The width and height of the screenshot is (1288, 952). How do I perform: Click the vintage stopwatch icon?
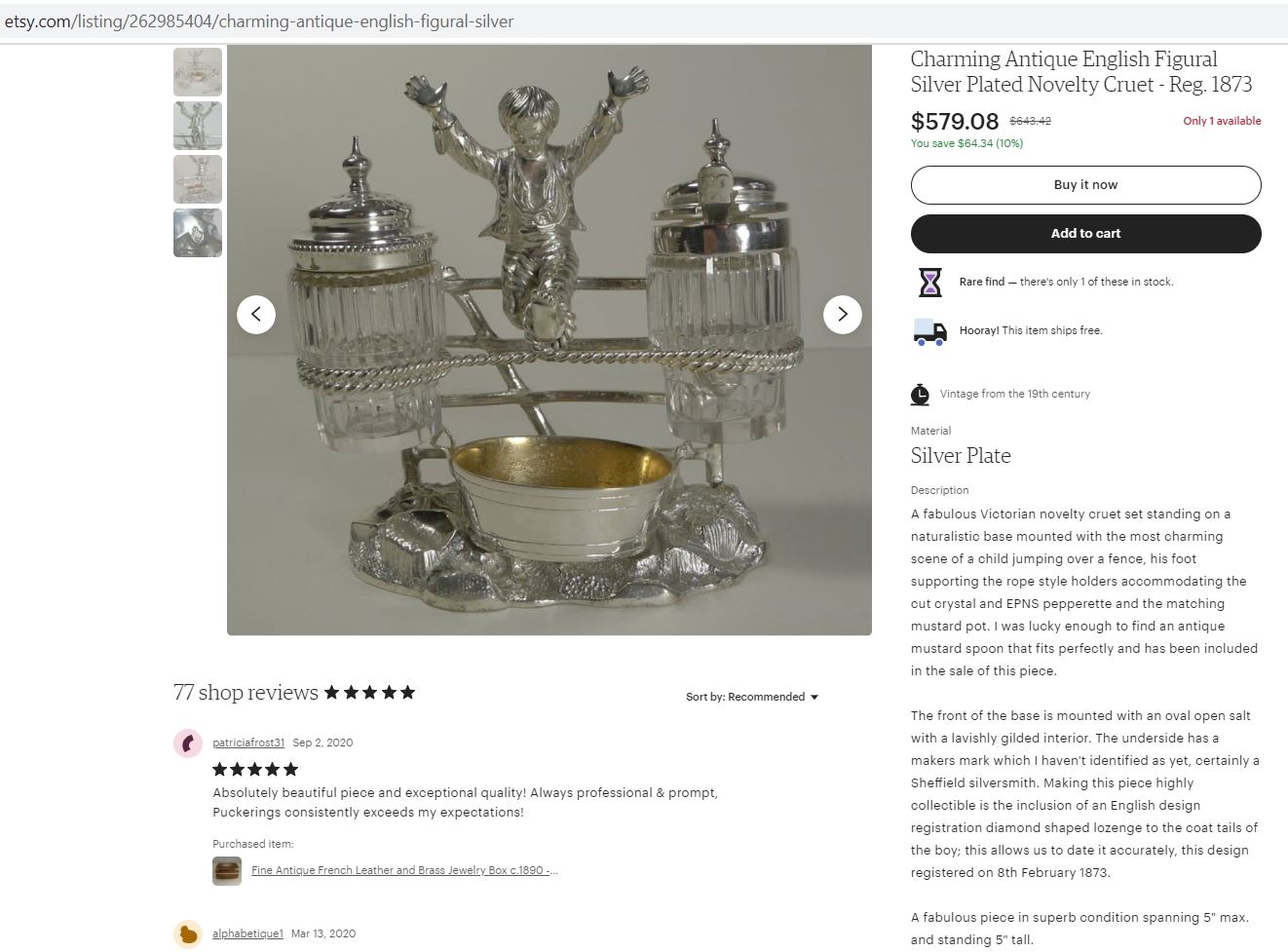click(x=920, y=395)
